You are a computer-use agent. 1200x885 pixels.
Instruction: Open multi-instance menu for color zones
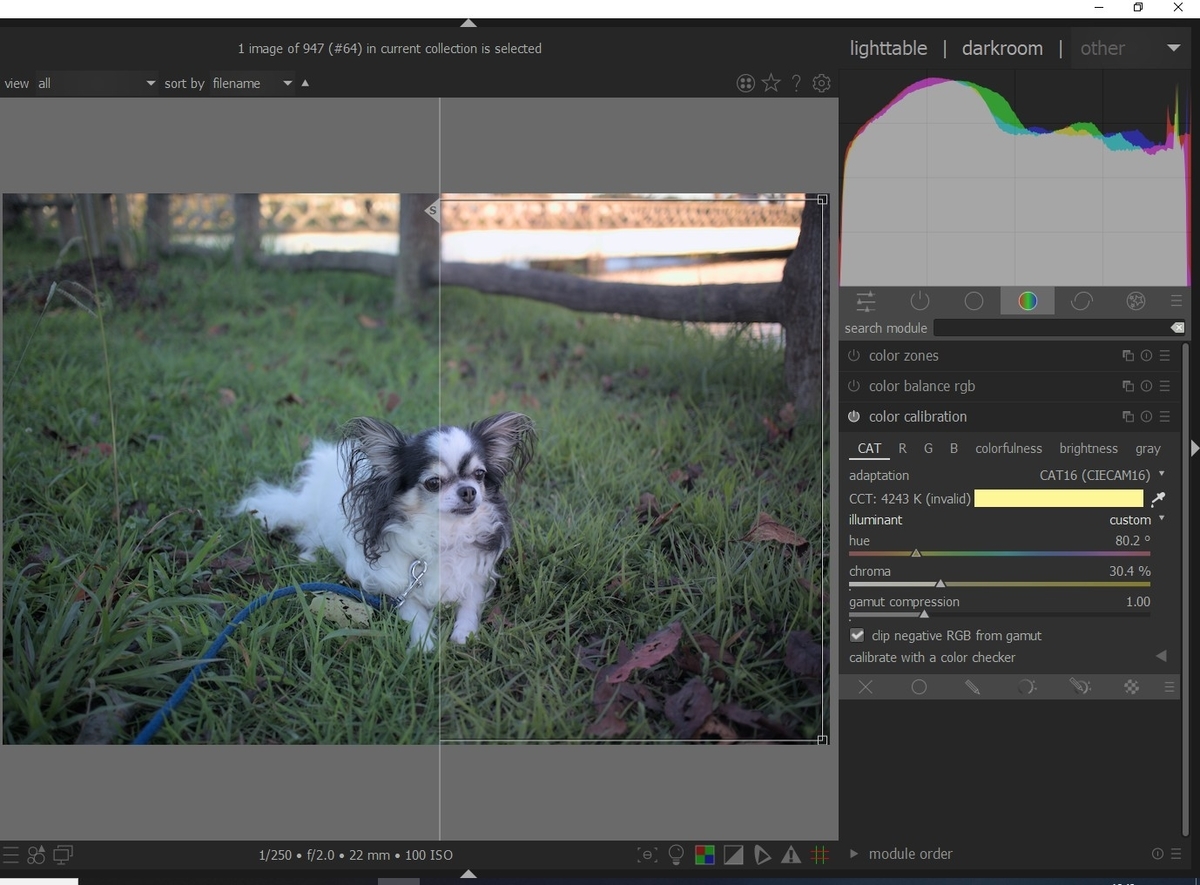(x=1128, y=356)
